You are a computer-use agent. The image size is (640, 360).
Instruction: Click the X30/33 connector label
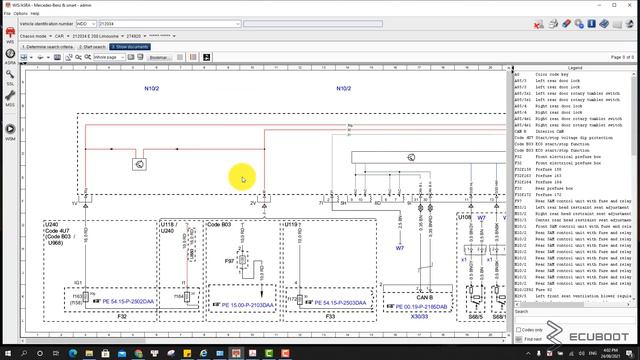point(419,317)
